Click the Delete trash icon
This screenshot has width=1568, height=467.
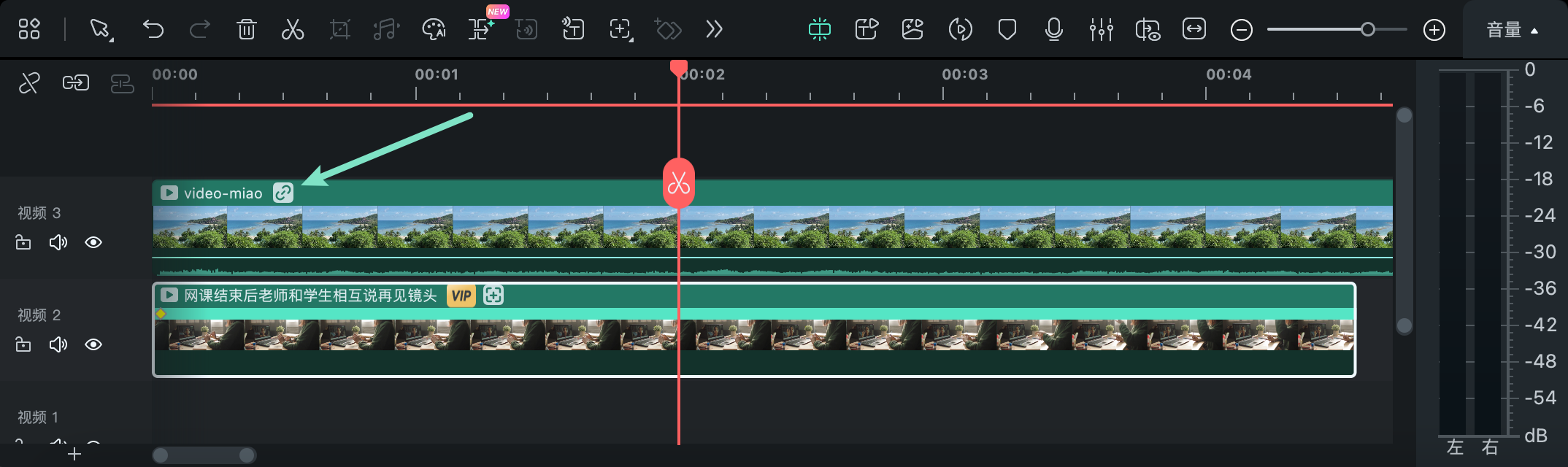(x=246, y=29)
